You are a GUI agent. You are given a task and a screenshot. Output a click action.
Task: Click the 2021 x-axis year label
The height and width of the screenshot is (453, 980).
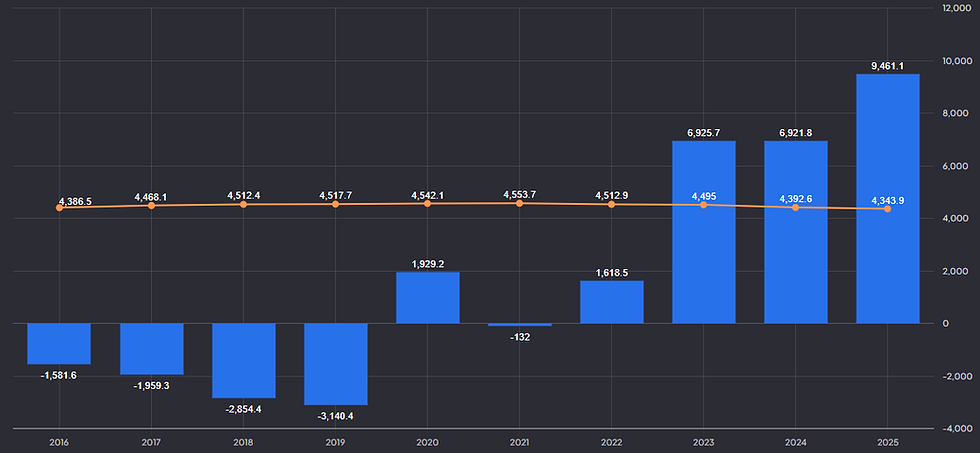(519, 441)
